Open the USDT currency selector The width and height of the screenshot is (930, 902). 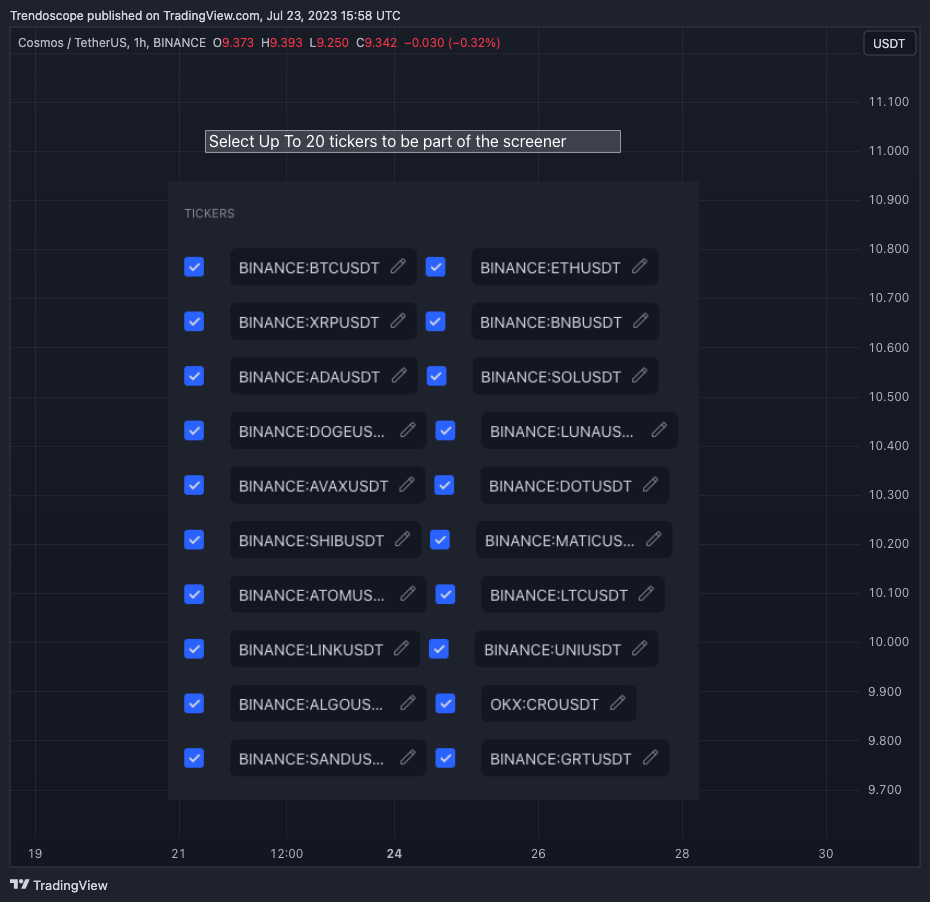(888, 43)
